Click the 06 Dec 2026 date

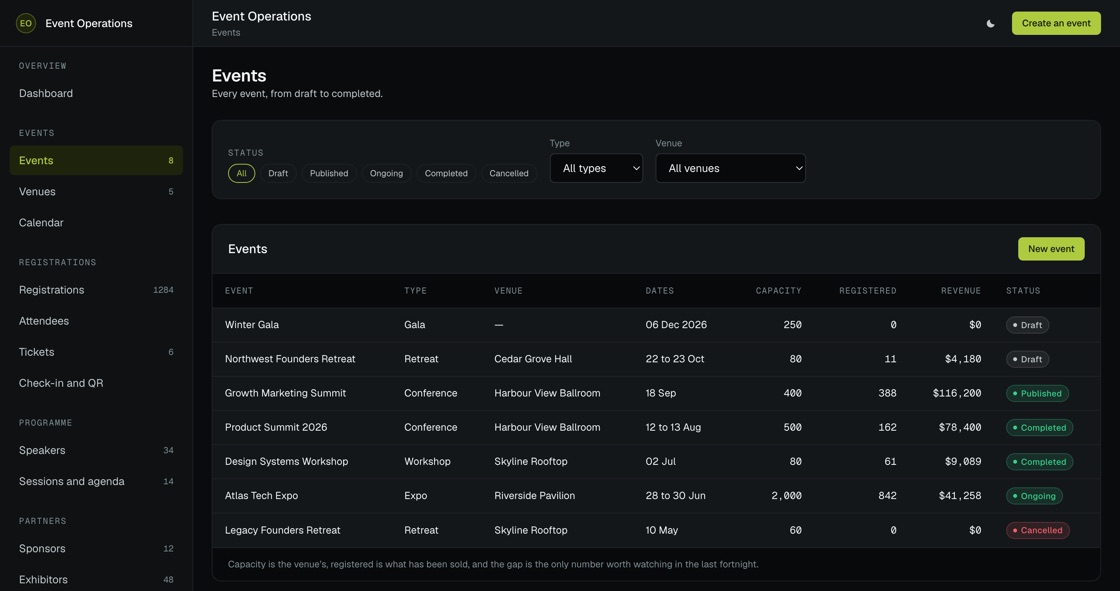tap(676, 324)
